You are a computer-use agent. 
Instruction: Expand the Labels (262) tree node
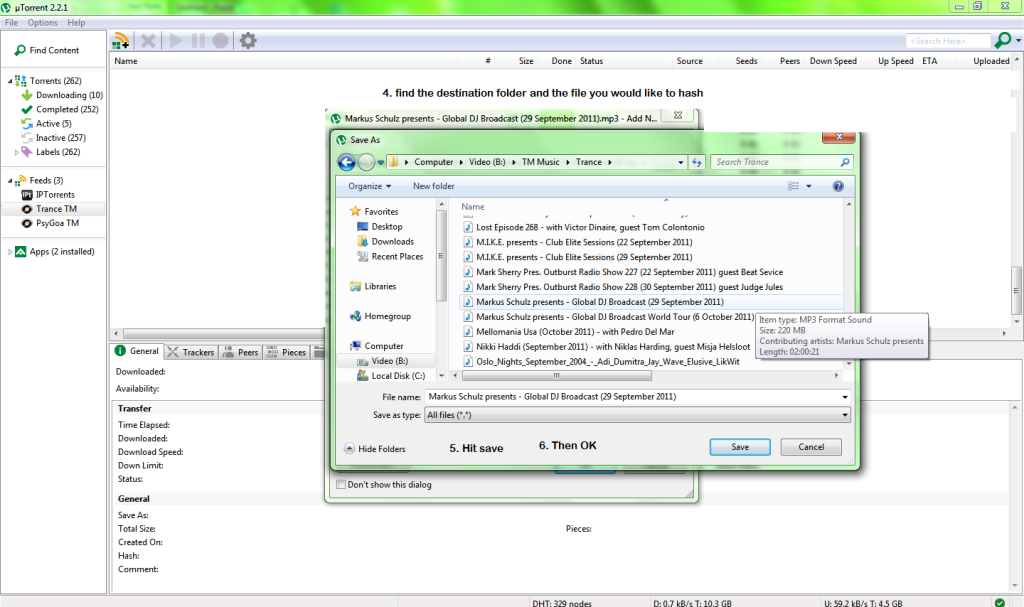(16, 152)
